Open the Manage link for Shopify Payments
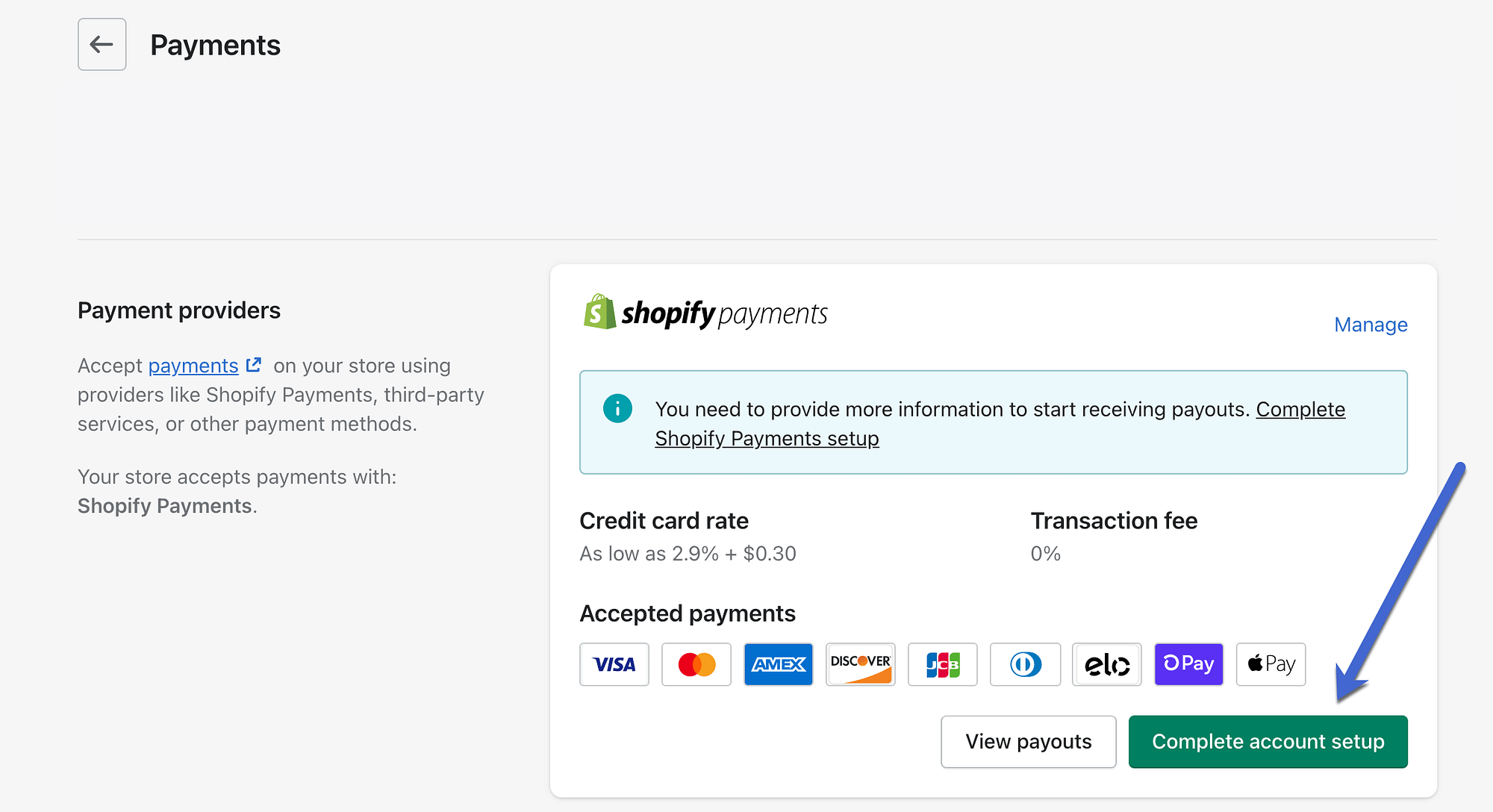 [1370, 325]
